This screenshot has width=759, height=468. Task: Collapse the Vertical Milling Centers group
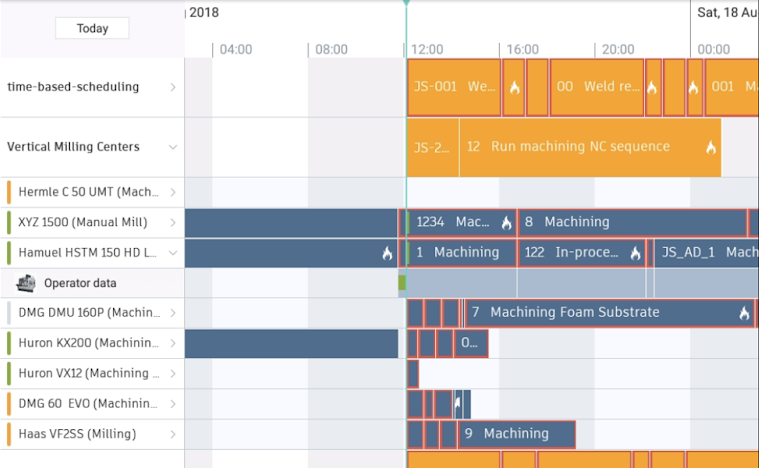tap(172, 147)
